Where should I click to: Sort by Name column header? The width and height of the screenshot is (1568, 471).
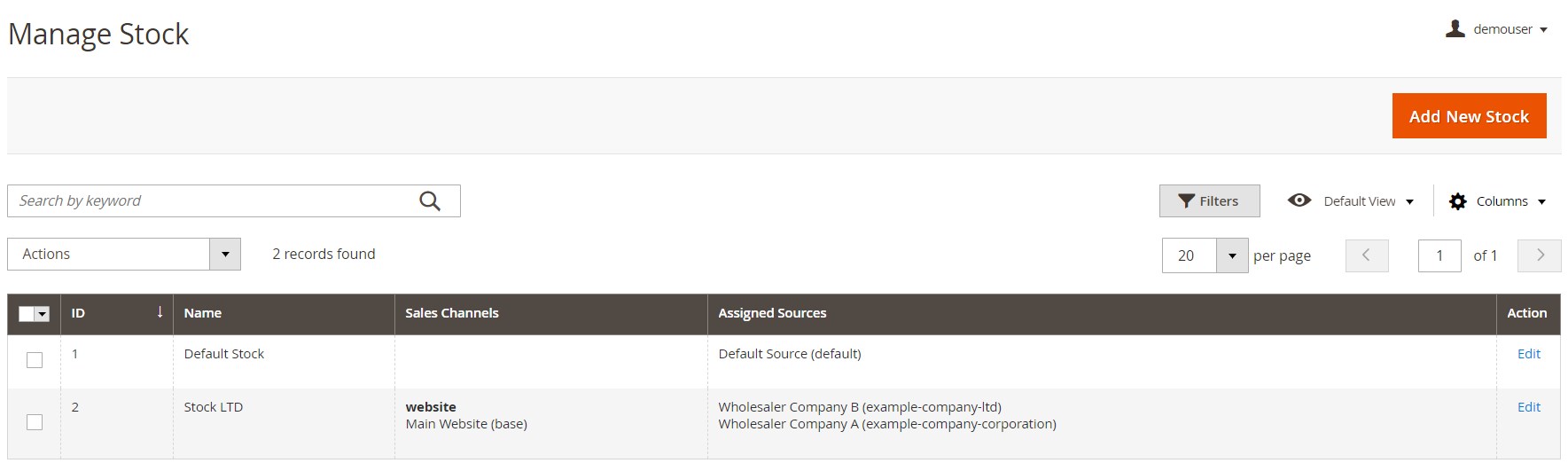click(x=203, y=313)
